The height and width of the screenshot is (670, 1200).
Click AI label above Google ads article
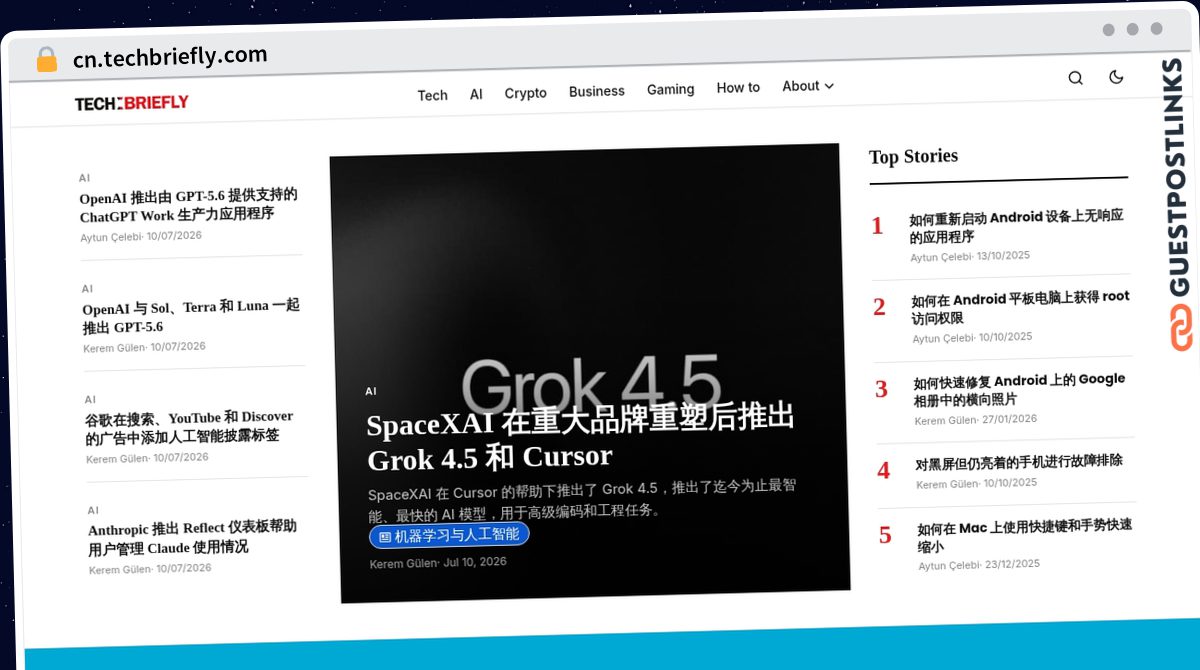tap(90, 399)
